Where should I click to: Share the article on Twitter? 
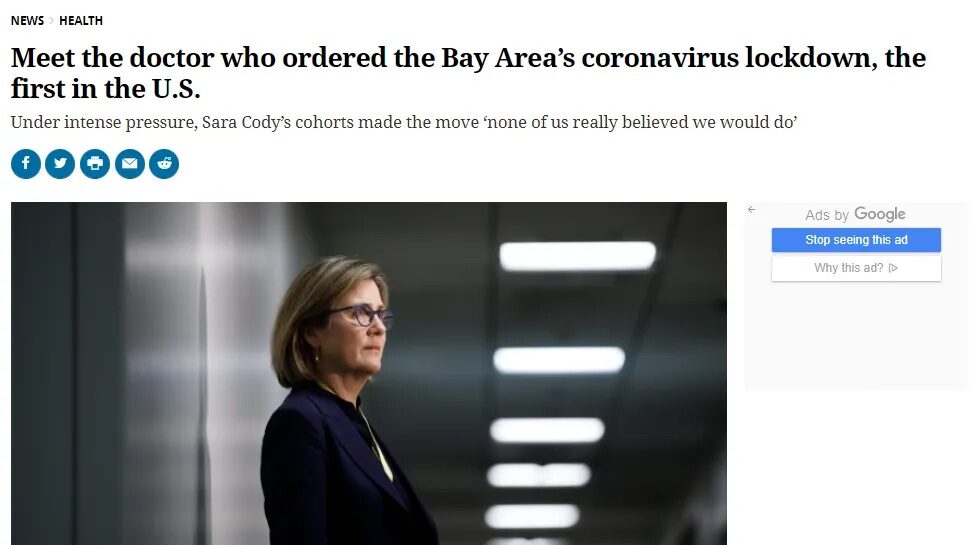[60, 164]
